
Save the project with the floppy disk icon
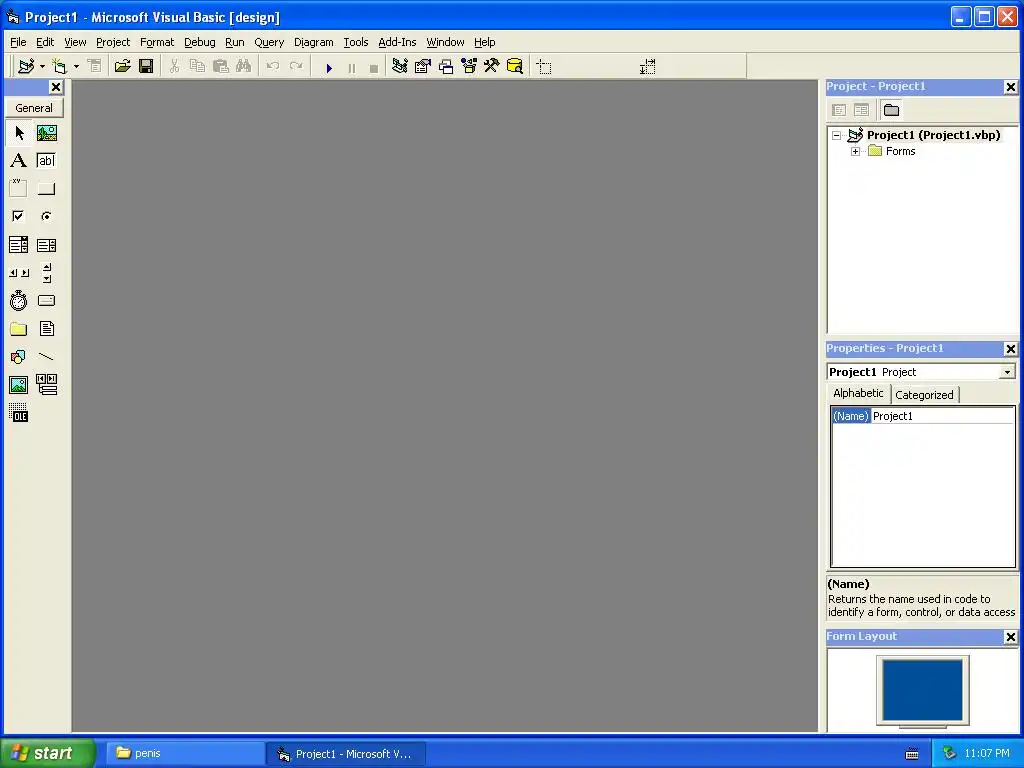[x=146, y=66]
